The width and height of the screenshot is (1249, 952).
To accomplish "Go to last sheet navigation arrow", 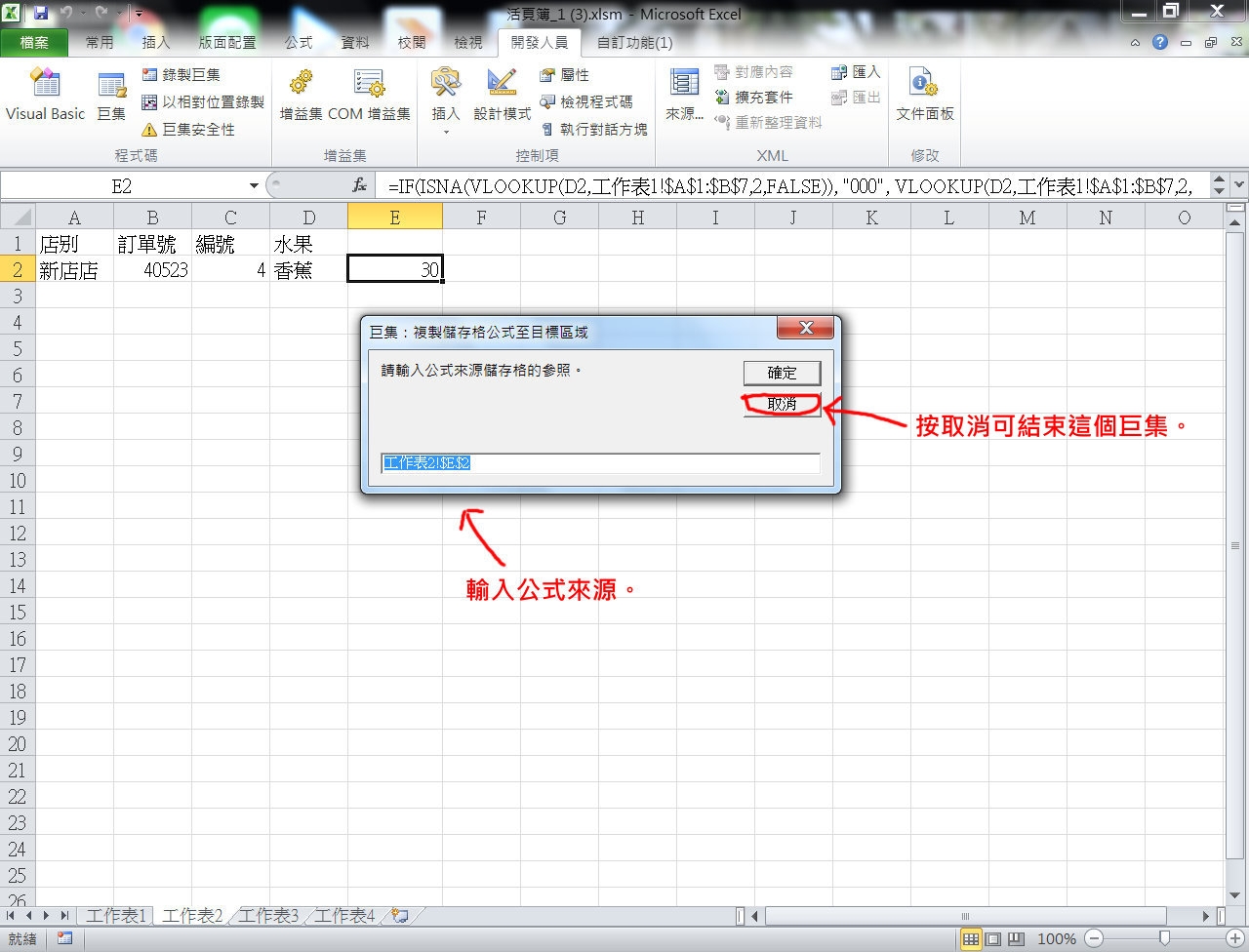I will coord(64,915).
